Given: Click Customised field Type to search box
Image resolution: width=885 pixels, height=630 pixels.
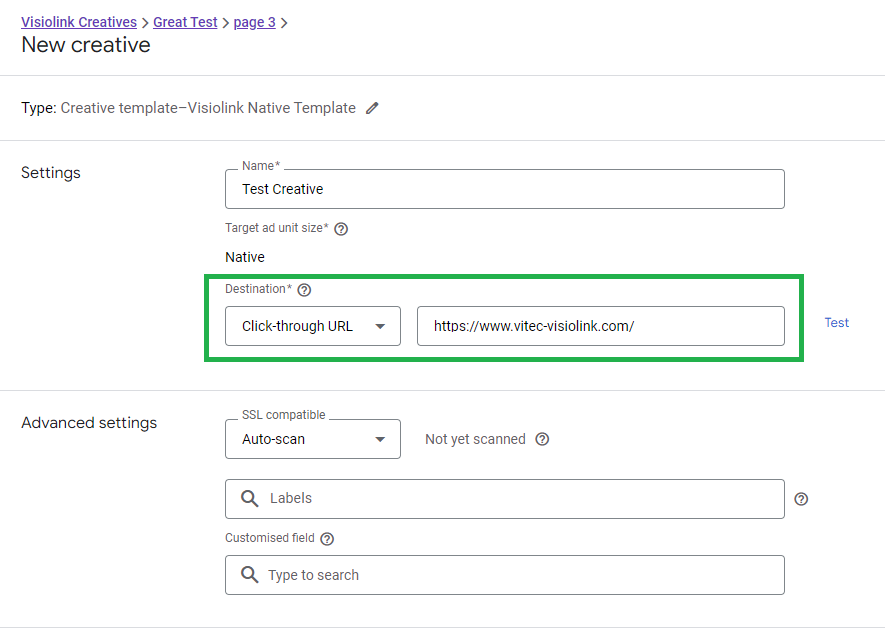Looking at the screenshot, I should 505,575.
